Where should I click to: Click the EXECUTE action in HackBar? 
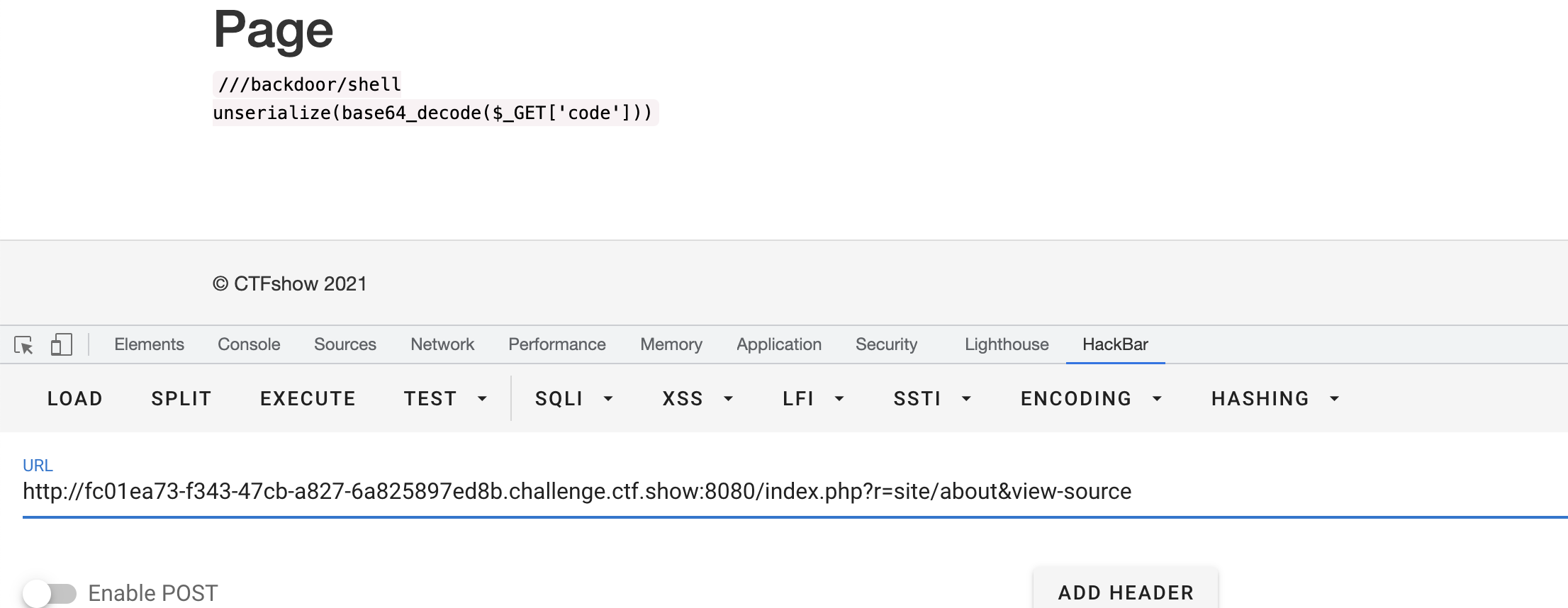[x=307, y=398]
